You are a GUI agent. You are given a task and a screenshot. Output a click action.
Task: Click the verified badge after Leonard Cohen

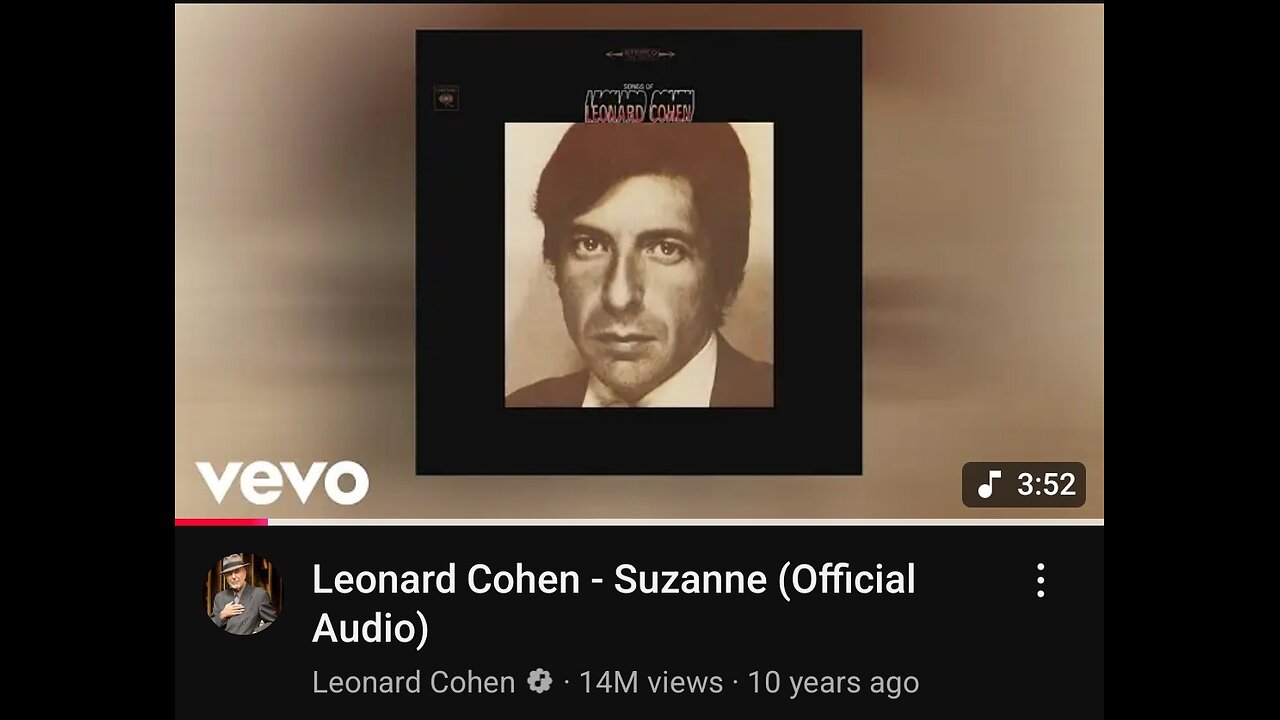point(540,682)
